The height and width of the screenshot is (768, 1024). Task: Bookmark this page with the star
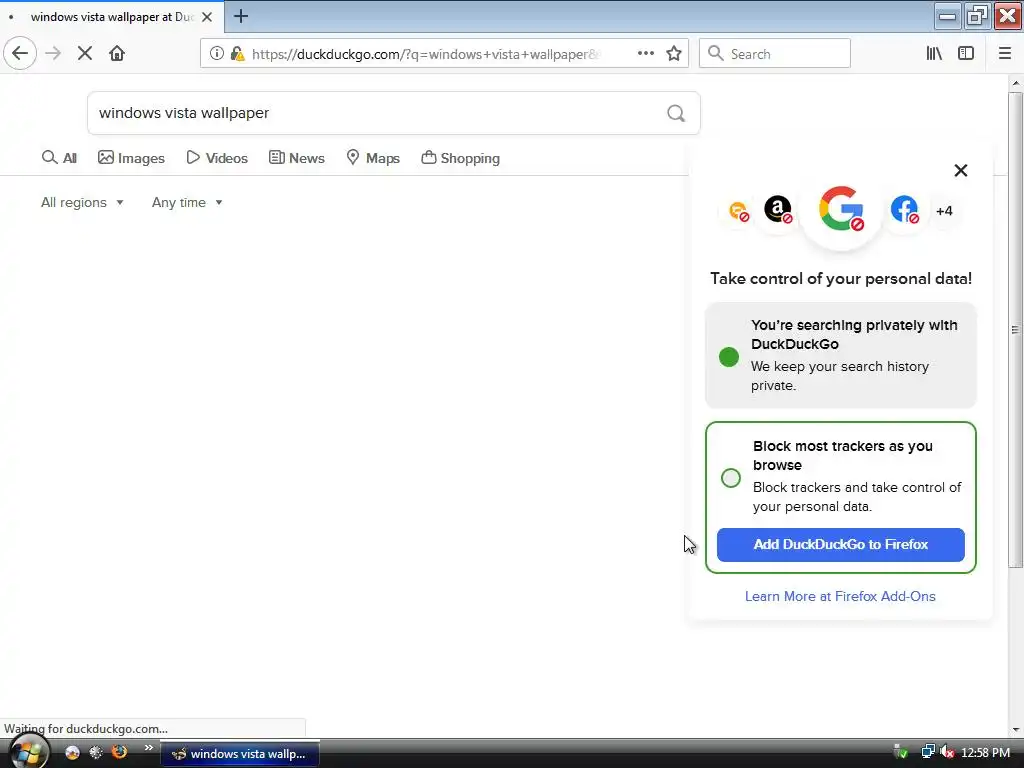(674, 54)
